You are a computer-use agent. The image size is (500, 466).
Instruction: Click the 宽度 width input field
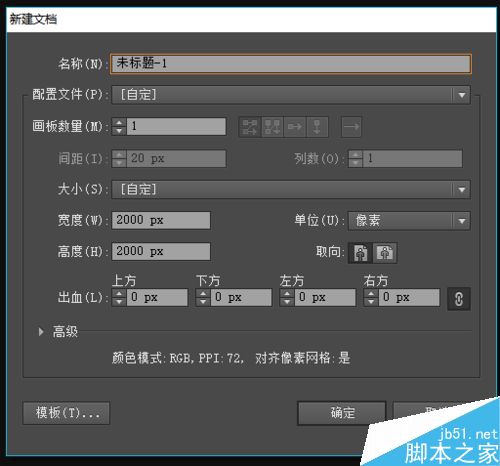pyautogui.click(x=161, y=220)
